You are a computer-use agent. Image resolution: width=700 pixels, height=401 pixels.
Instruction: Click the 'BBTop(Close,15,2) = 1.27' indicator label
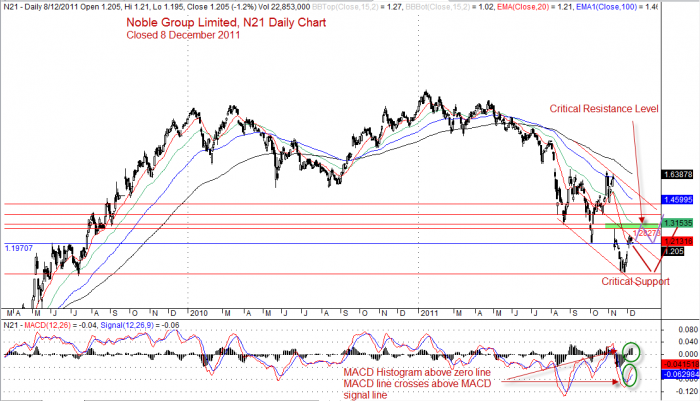(x=359, y=7)
